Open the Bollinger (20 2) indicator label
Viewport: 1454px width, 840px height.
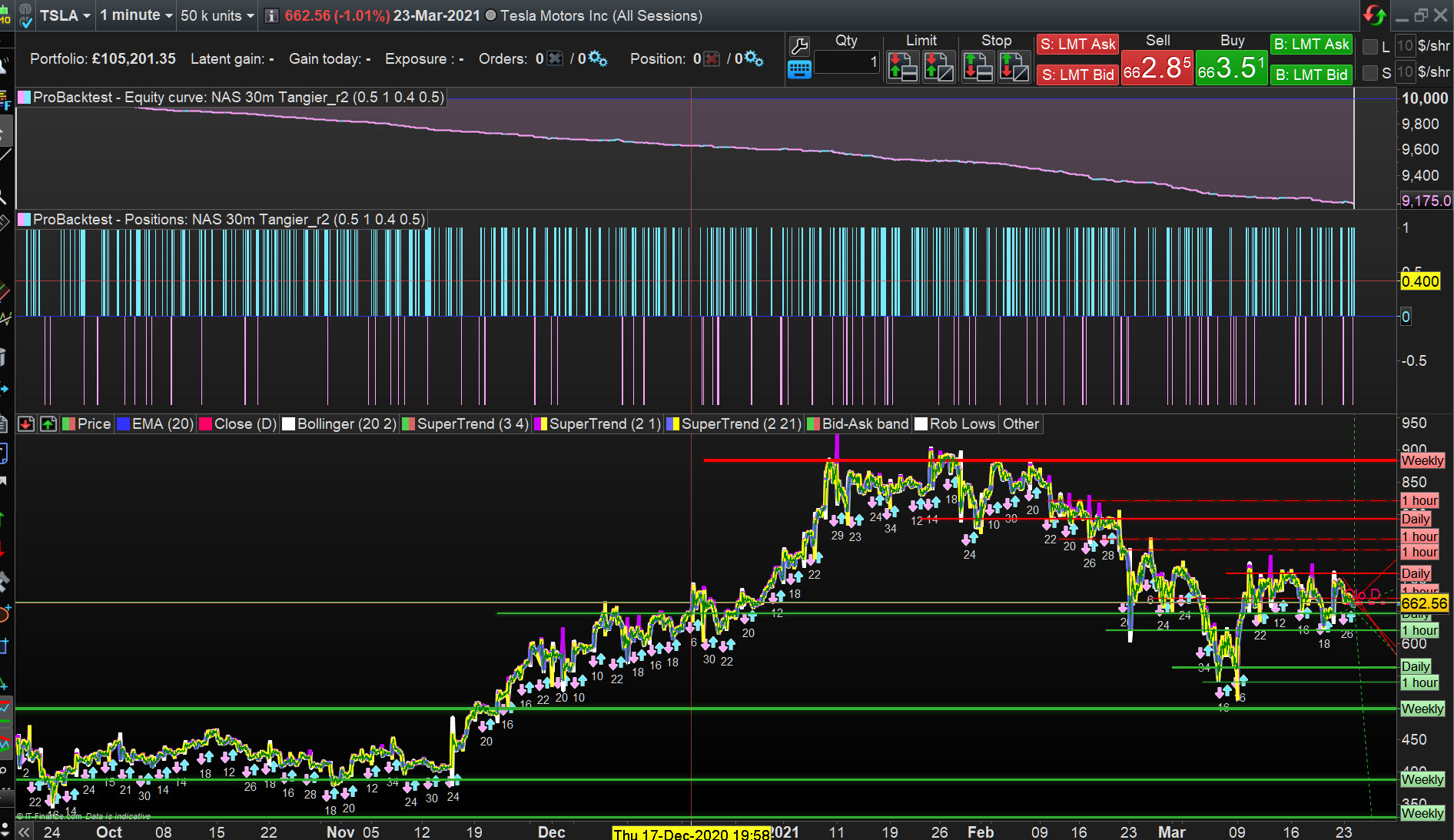pyautogui.click(x=346, y=424)
